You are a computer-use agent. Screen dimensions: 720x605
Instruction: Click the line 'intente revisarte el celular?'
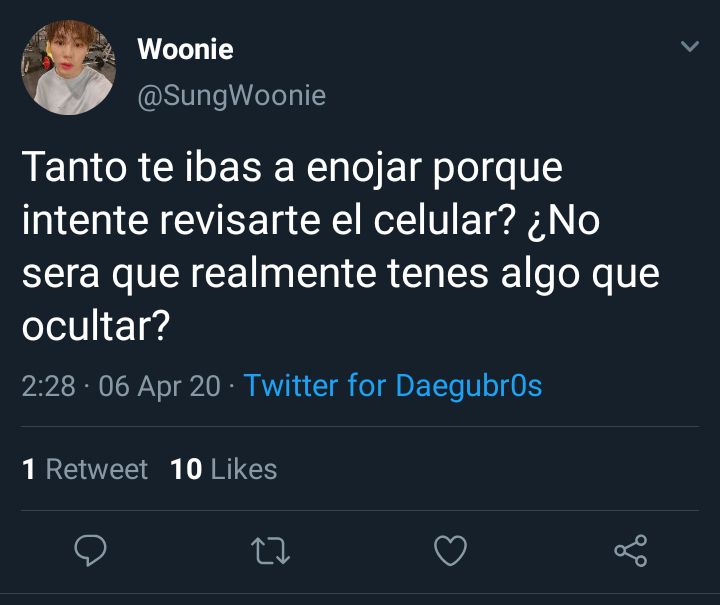(x=269, y=221)
